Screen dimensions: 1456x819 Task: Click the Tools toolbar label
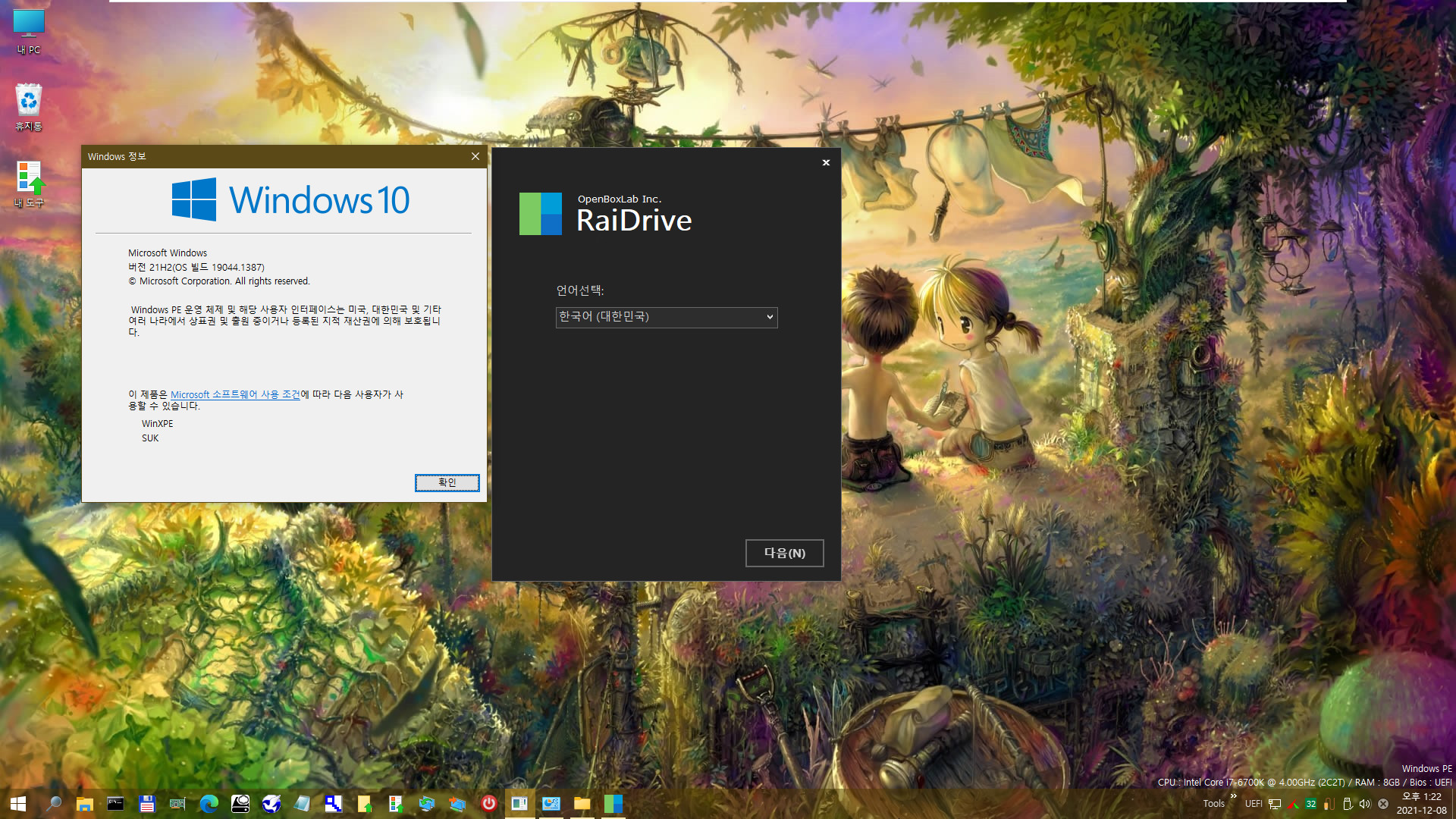(1213, 804)
